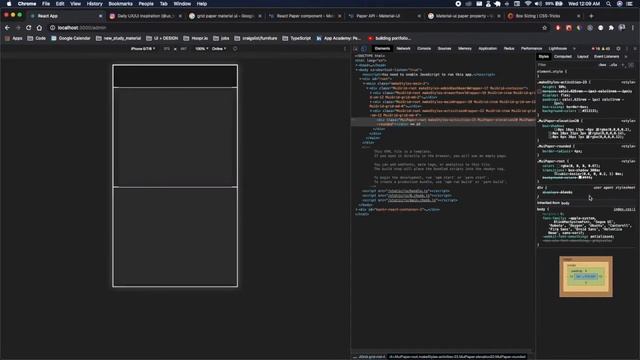Bookmark this page star icon
This screenshot has height=360, width=640.
[544, 28]
